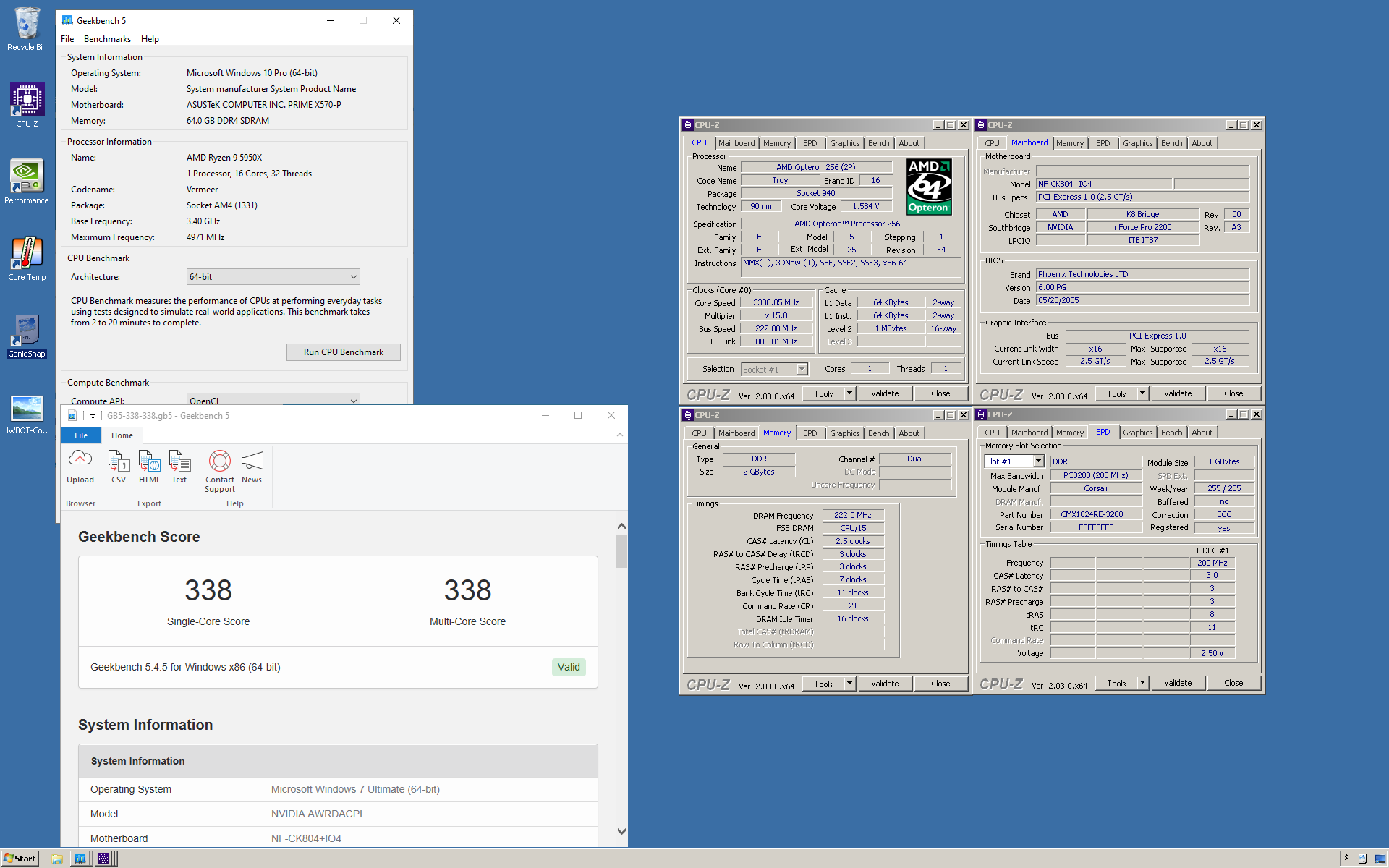Expand Tools arrow in Mainboard CPU-Z window
Screen dimensions: 1389x868
(x=1143, y=393)
